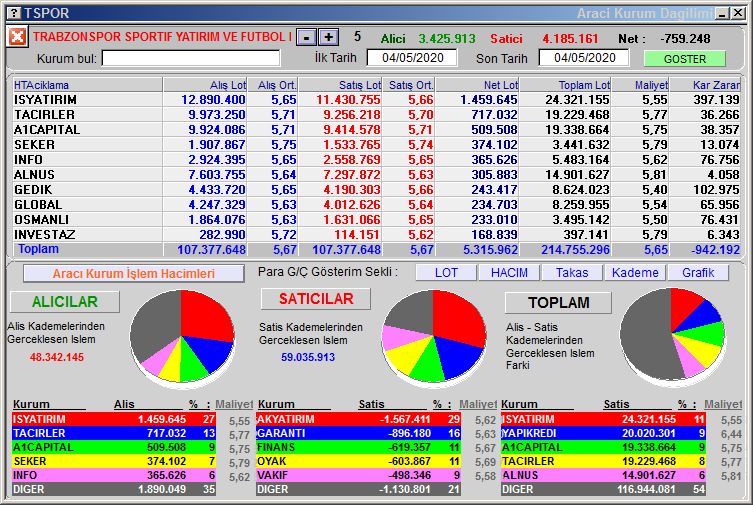Click the red X close icon beside TRABZONSPOR title

[x=17, y=36]
